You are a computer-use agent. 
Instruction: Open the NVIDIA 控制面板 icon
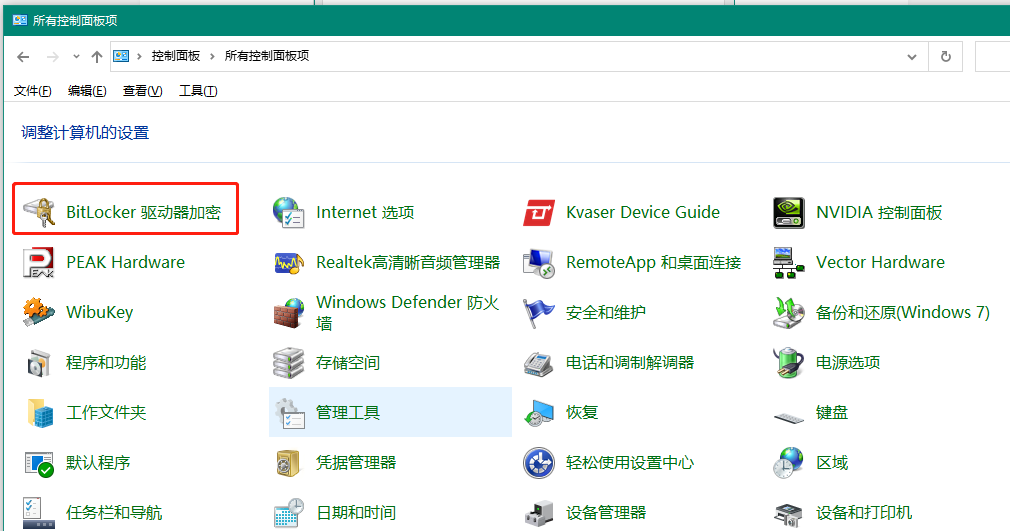(788, 212)
